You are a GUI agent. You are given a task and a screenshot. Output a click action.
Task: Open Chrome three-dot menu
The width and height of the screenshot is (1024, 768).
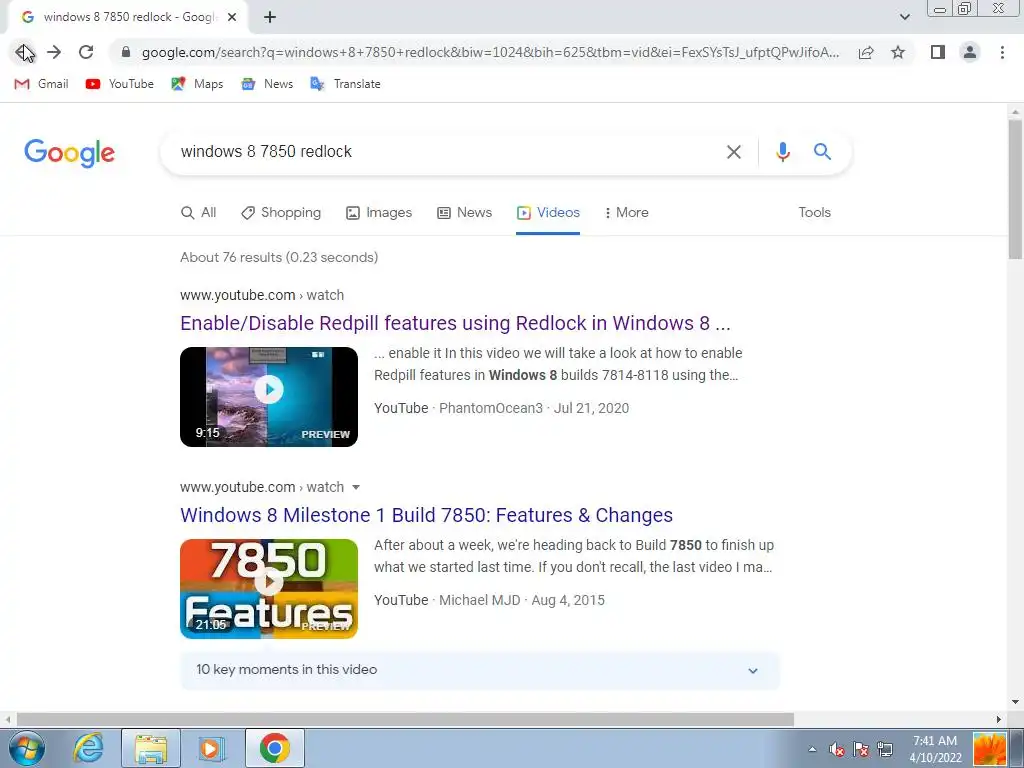[x=1002, y=52]
